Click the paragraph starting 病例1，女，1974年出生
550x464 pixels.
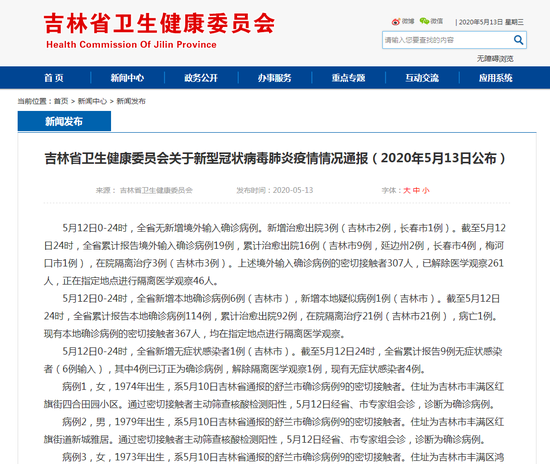[274, 396]
